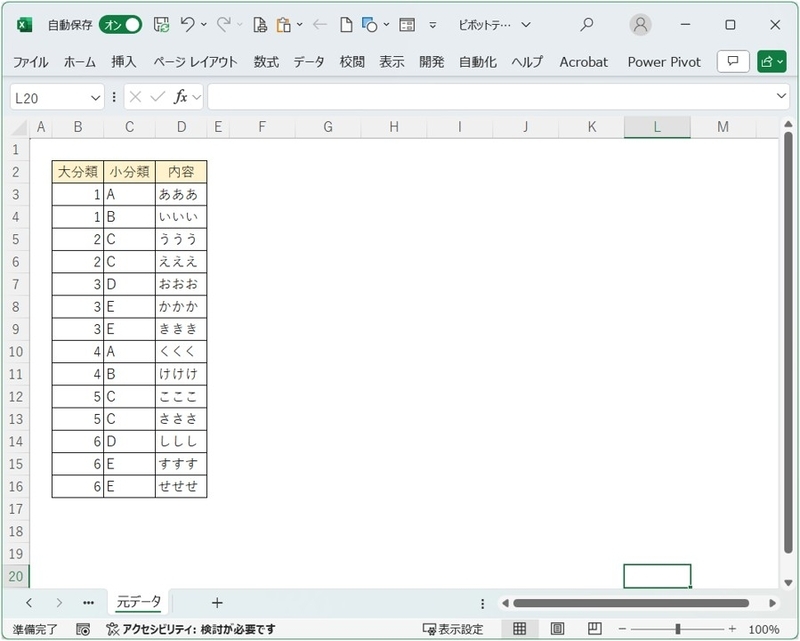The image size is (800, 641).
Task: Click the Select All corner triangle
Action: click(18, 127)
